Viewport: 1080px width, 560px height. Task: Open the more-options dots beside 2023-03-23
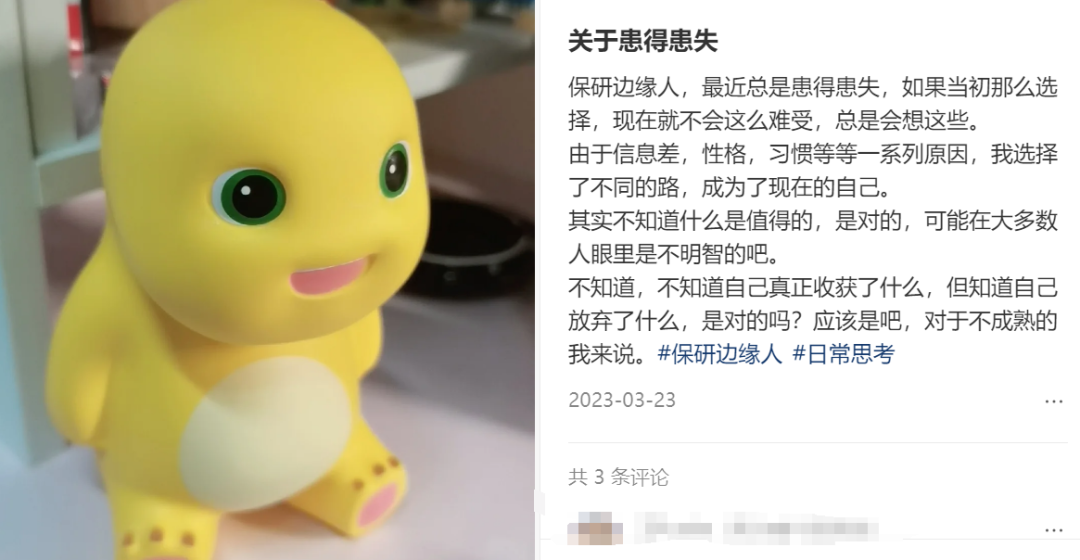[1053, 401]
